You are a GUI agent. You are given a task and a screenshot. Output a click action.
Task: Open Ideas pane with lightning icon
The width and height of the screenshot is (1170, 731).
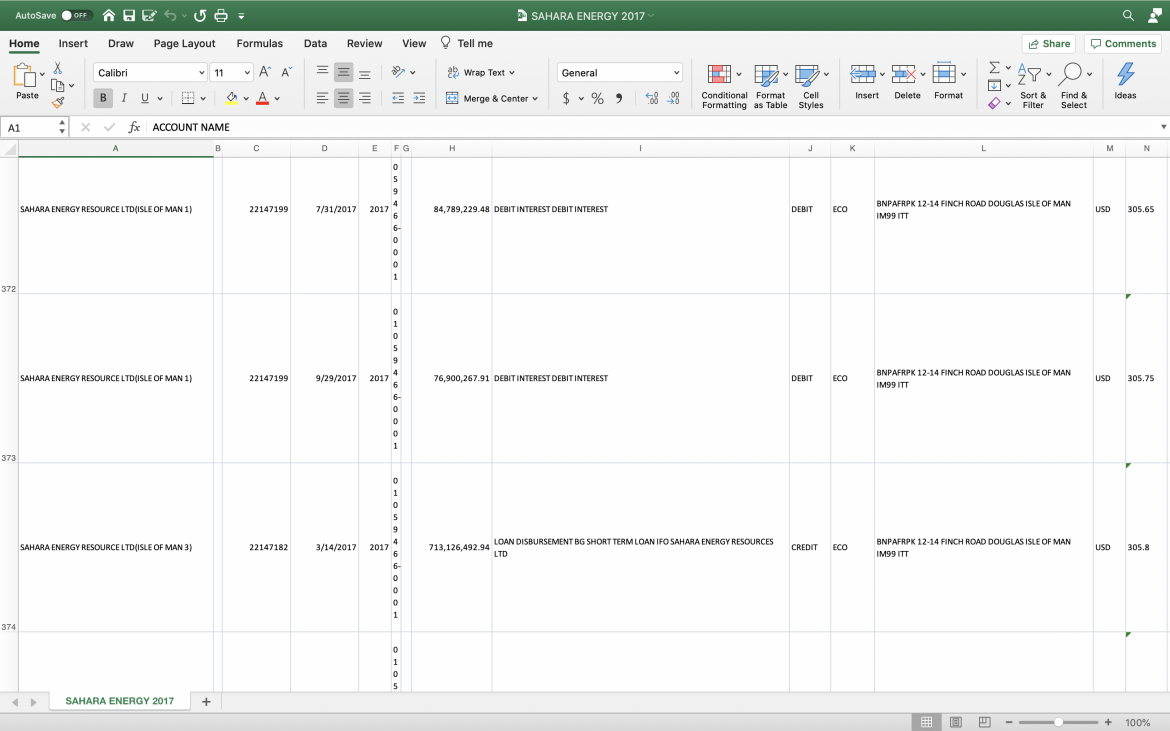point(1125,81)
